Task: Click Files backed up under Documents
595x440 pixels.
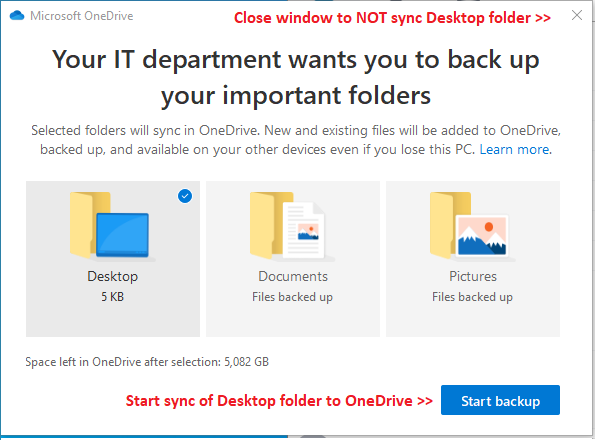Action: [293, 297]
